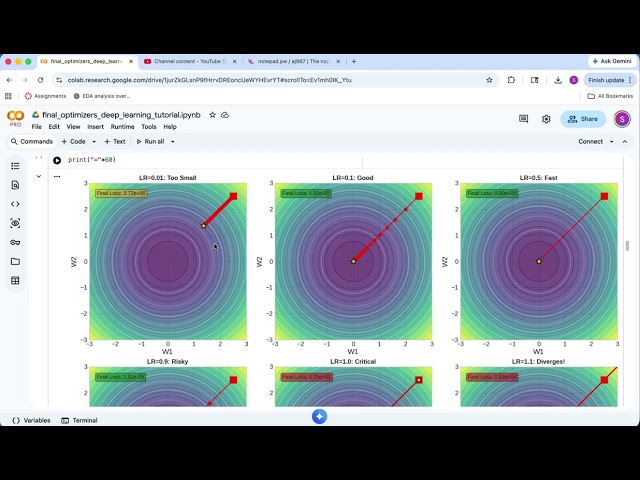
Task: Open the Secrets key icon in sidebar
Action: coord(15,242)
